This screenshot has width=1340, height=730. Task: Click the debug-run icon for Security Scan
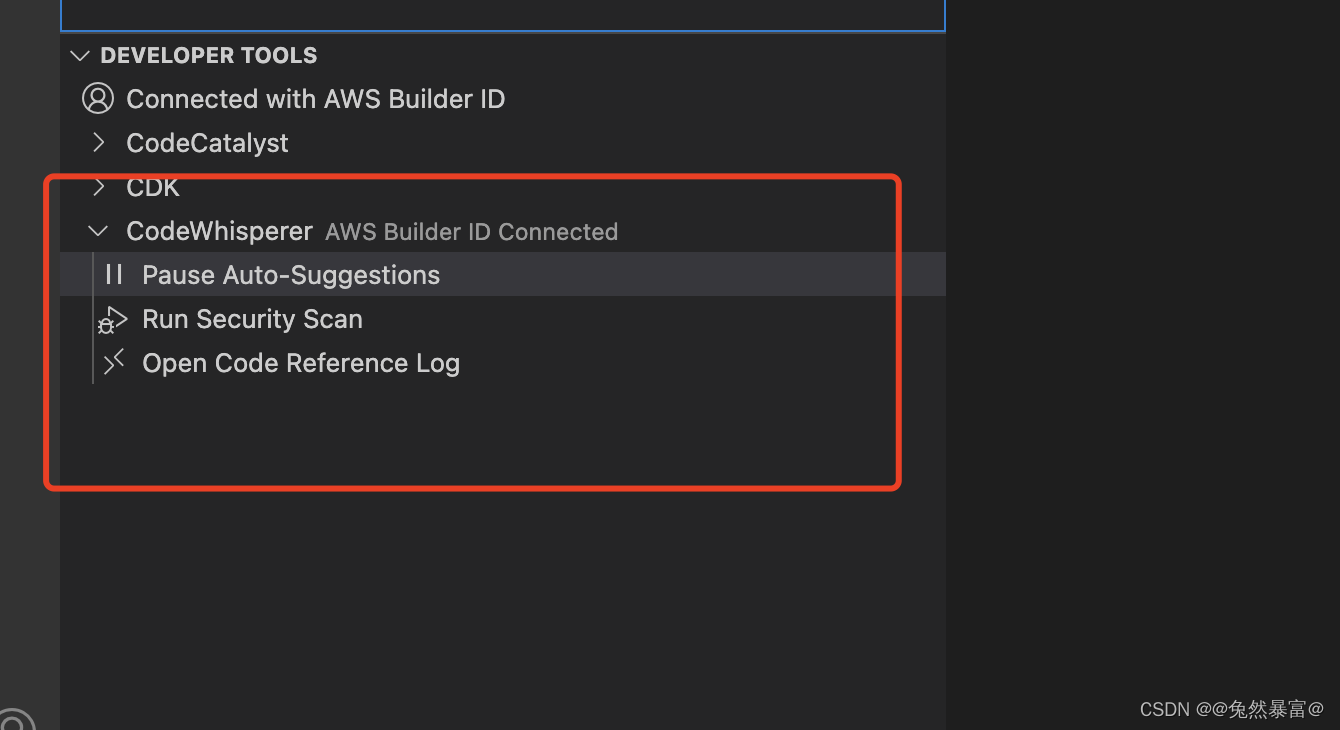click(113, 320)
